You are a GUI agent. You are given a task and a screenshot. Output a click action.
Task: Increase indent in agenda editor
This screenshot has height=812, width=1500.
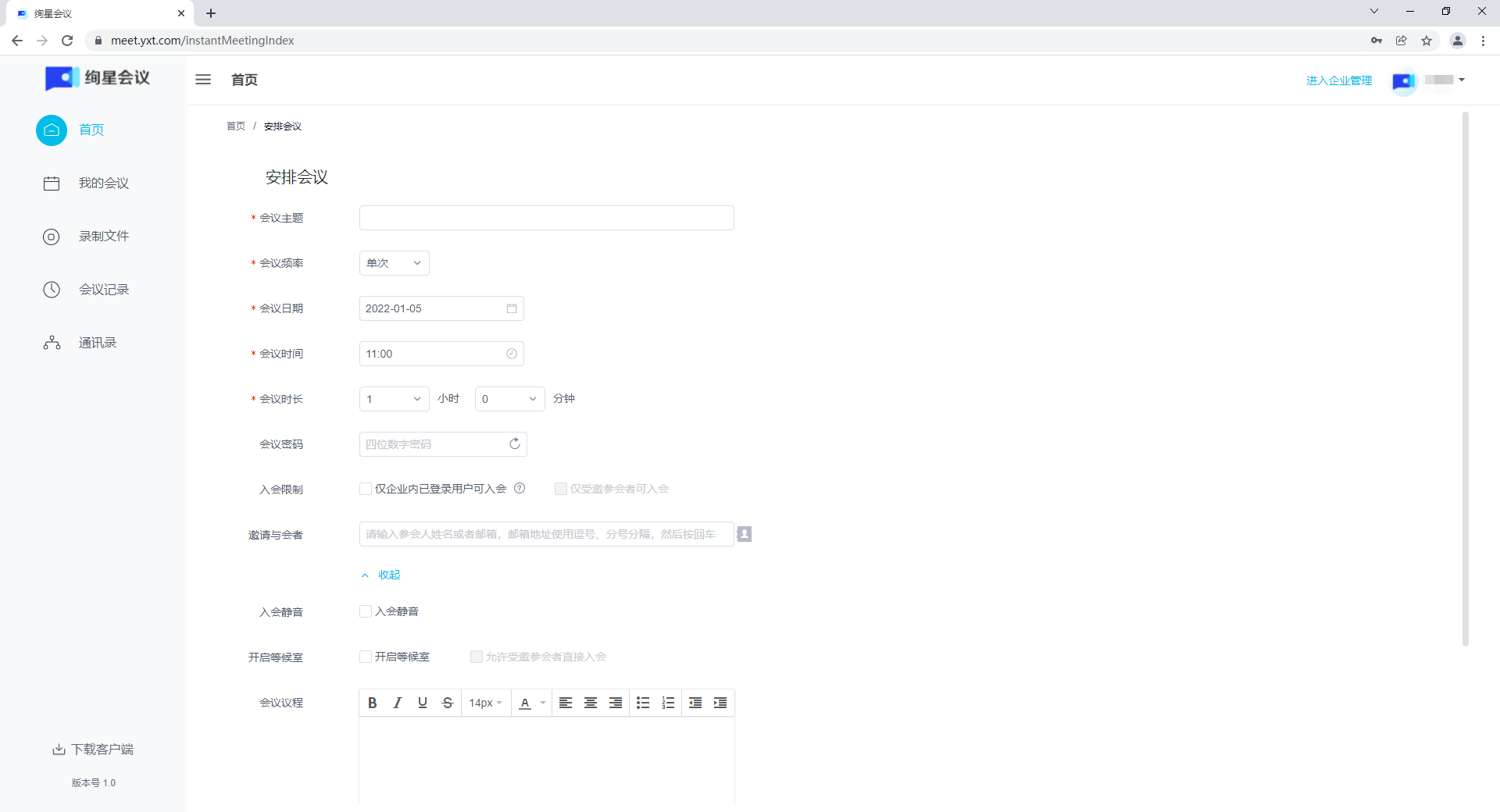[720, 703]
